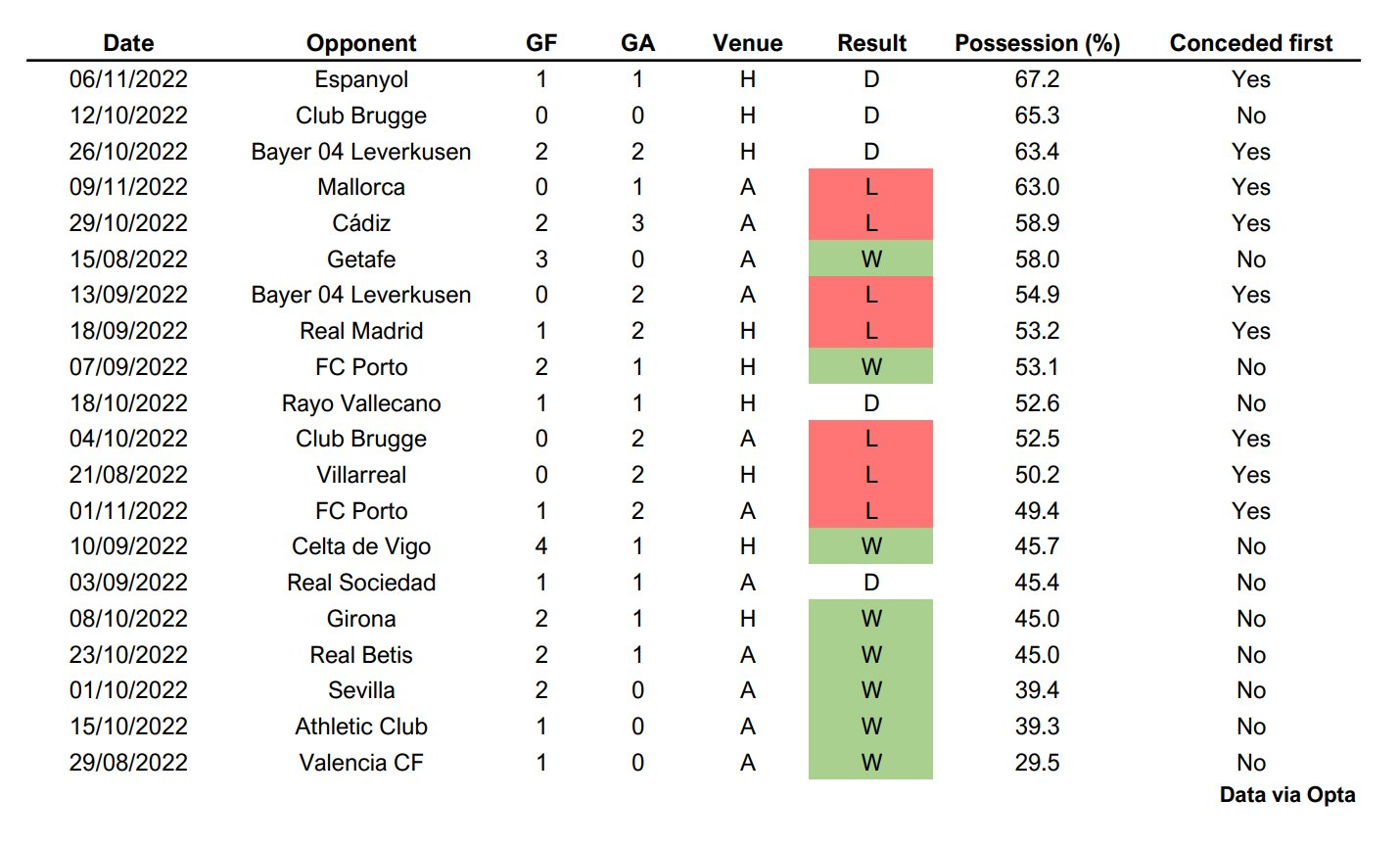
Task: Click the date 29/08/2022
Action: pos(128,763)
